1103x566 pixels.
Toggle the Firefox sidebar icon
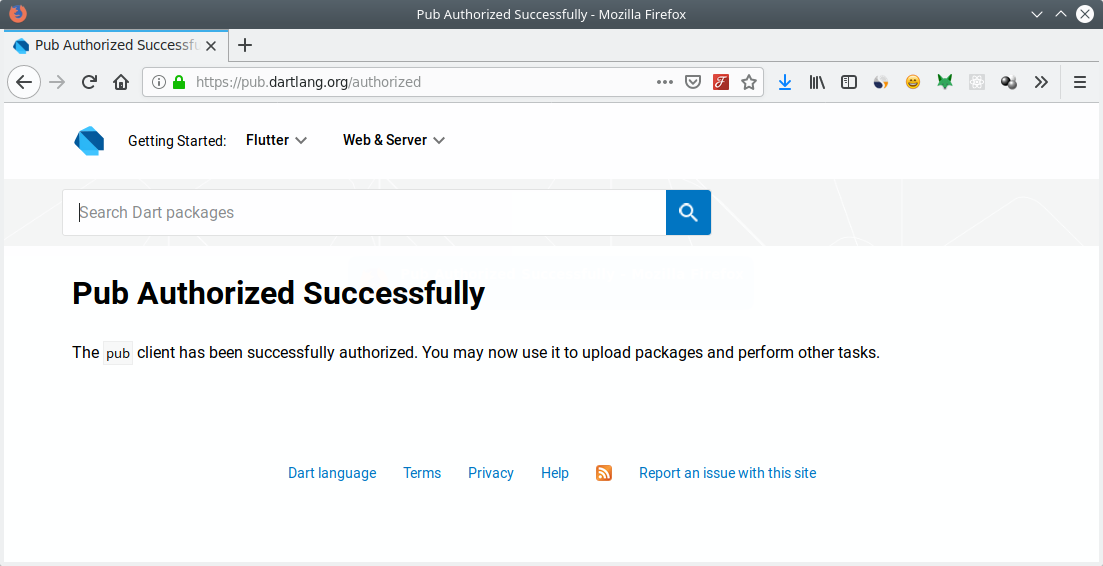849,82
